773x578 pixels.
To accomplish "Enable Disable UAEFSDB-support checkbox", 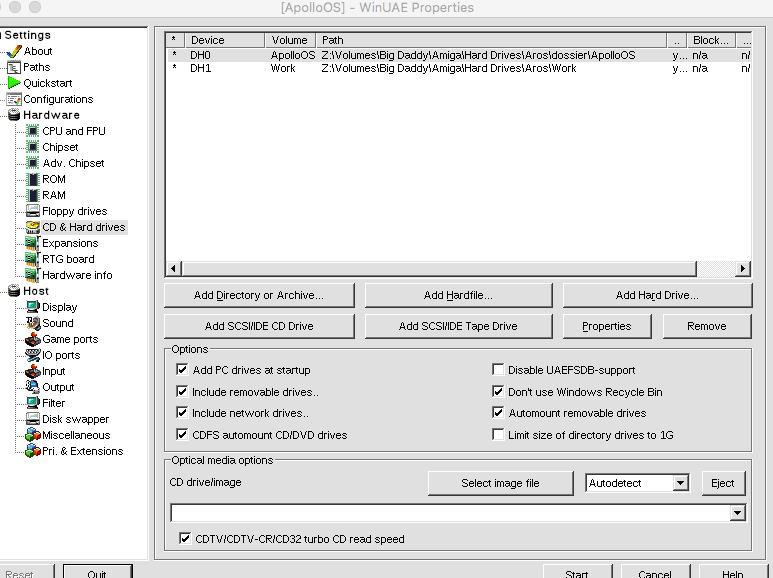I will coord(498,369).
